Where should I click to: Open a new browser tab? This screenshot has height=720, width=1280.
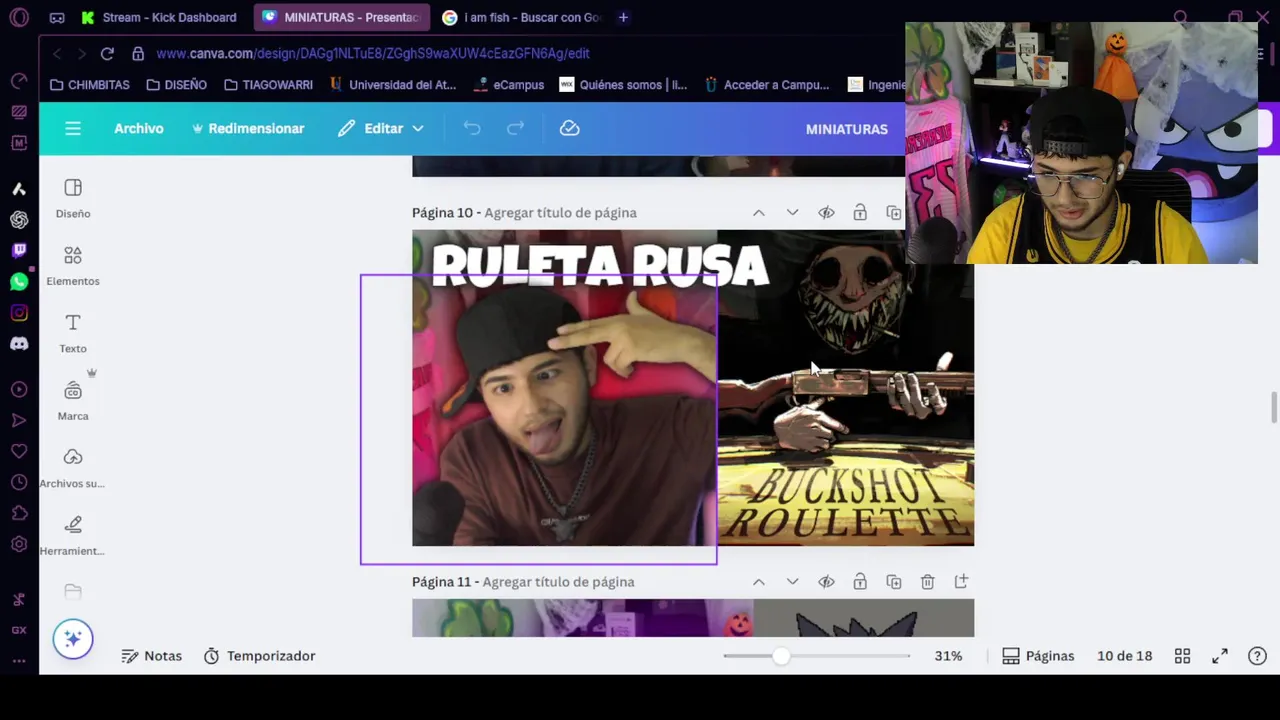[623, 17]
